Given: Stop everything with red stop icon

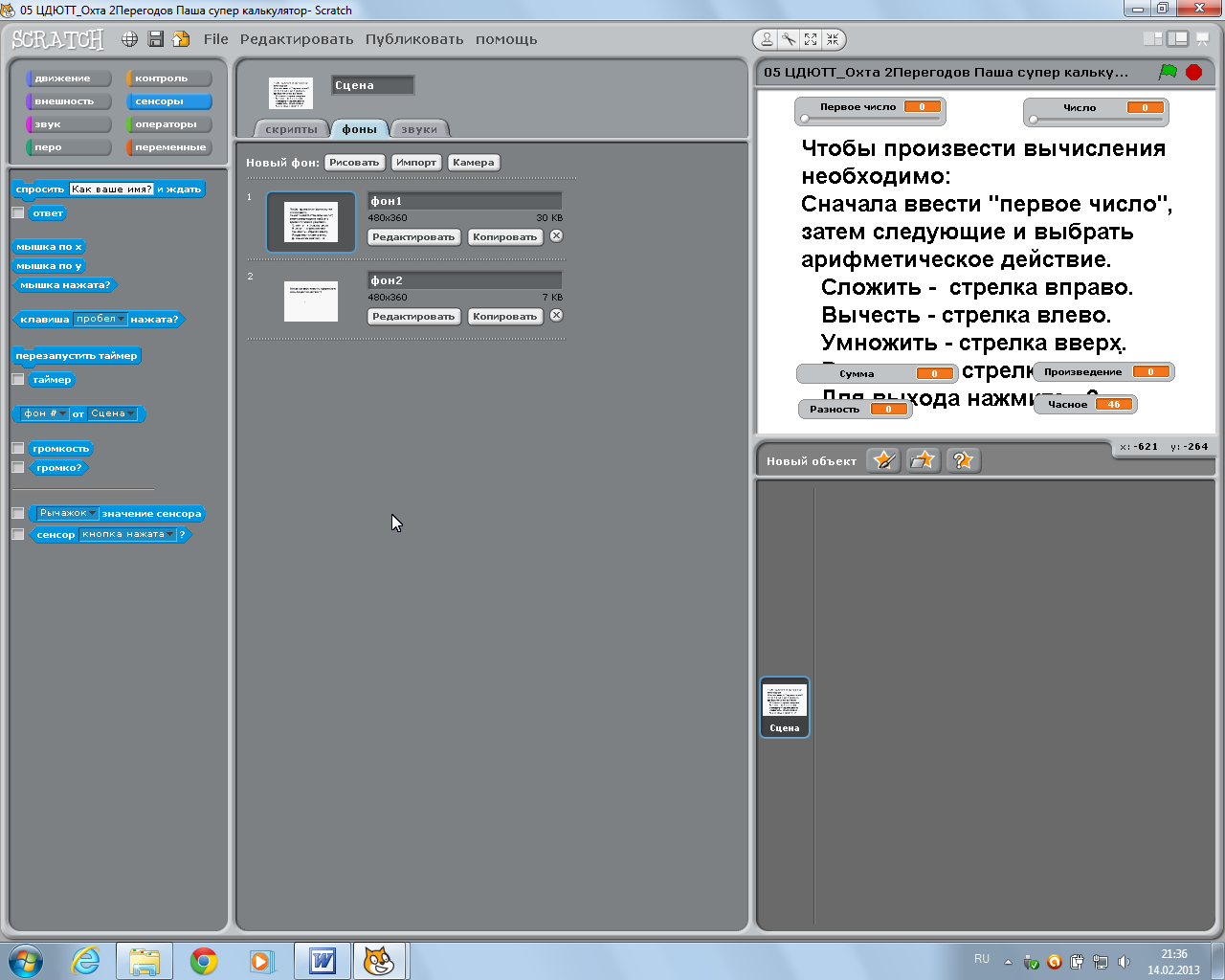Looking at the screenshot, I should [x=1193, y=72].
